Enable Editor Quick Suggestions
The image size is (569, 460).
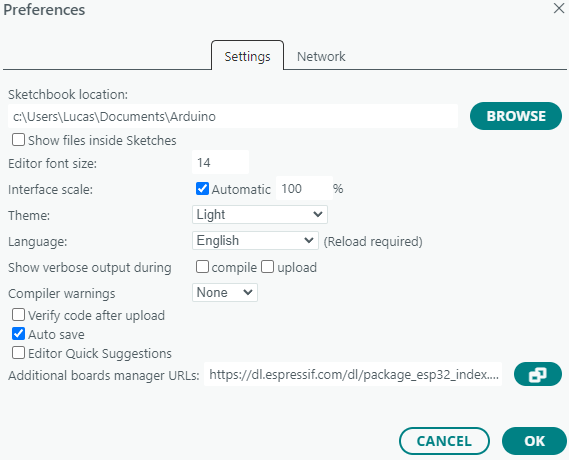click(x=18, y=353)
